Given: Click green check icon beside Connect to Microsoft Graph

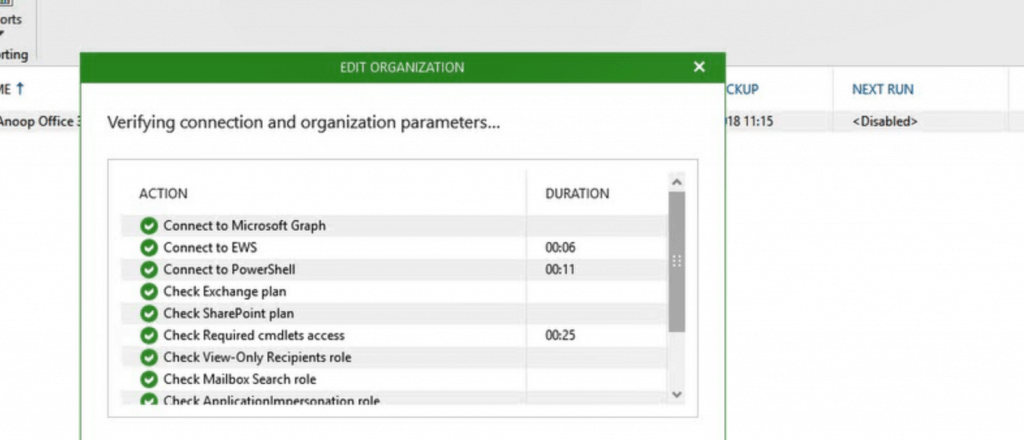Looking at the screenshot, I should [149, 226].
